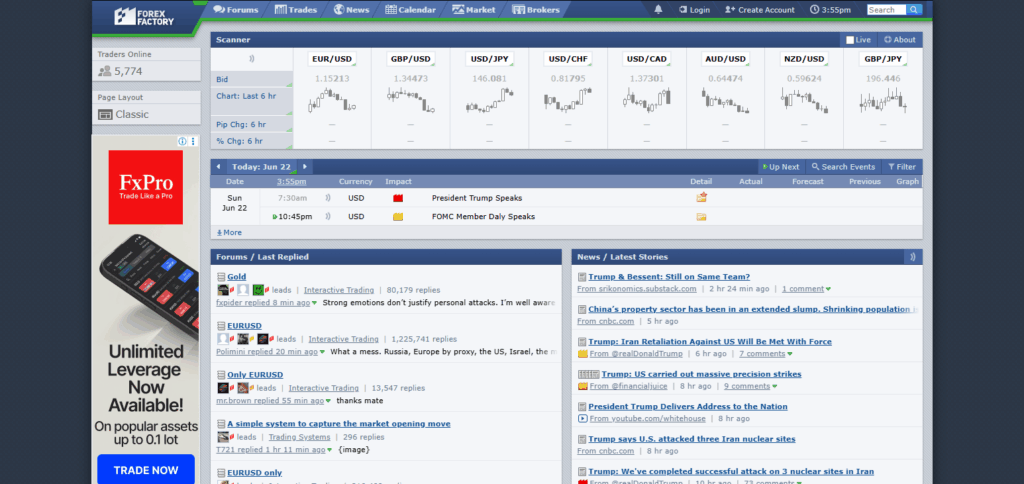
Task: Click the search input field
Action: tap(886, 10)
